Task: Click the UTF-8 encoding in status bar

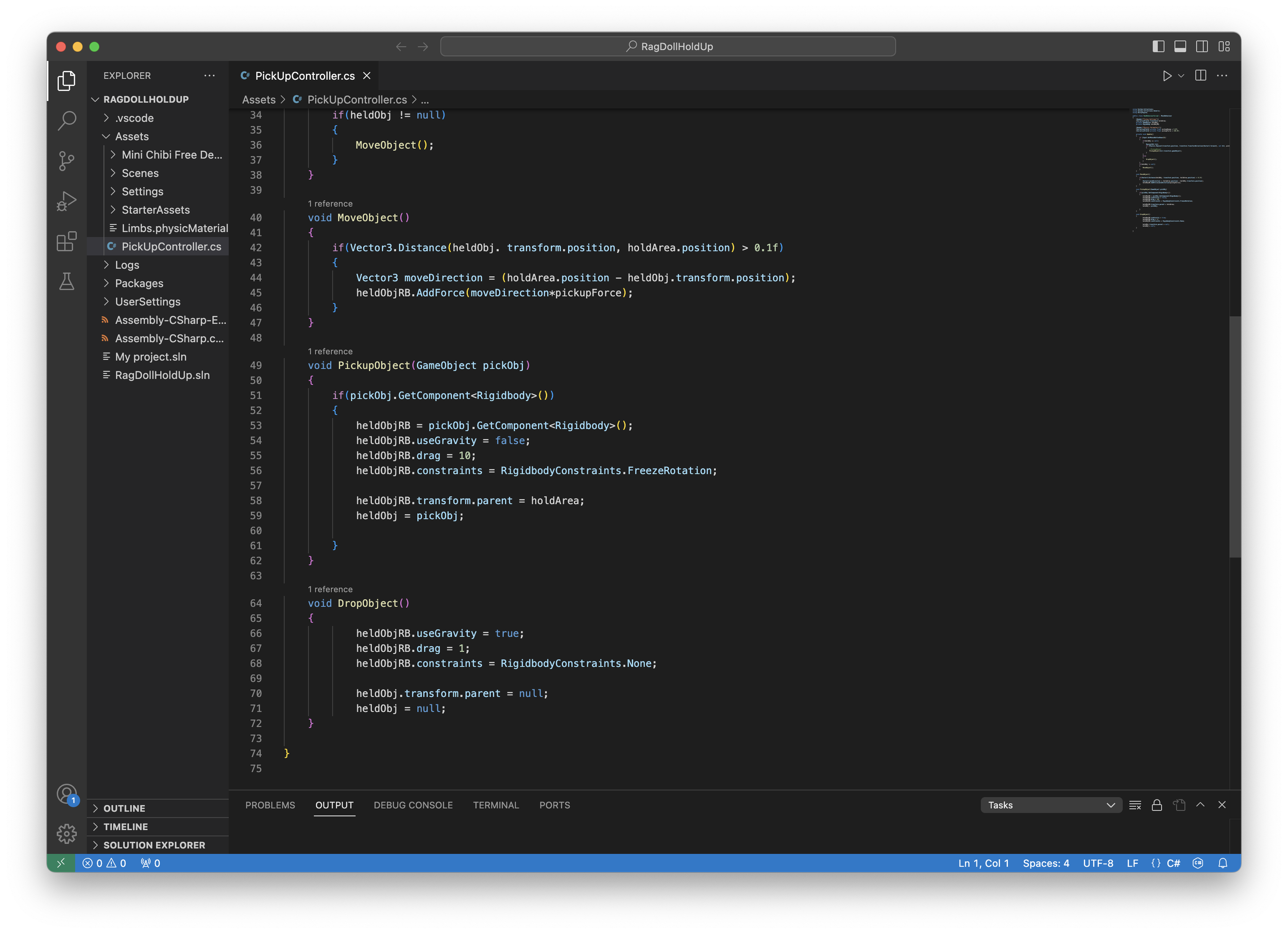Action: click(1098, 863)
